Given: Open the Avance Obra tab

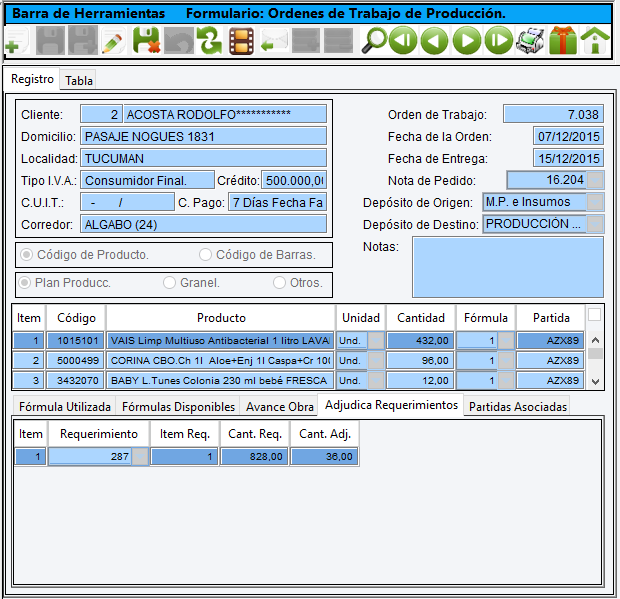Looking at the screenshot, I should (x=280, y=406).
